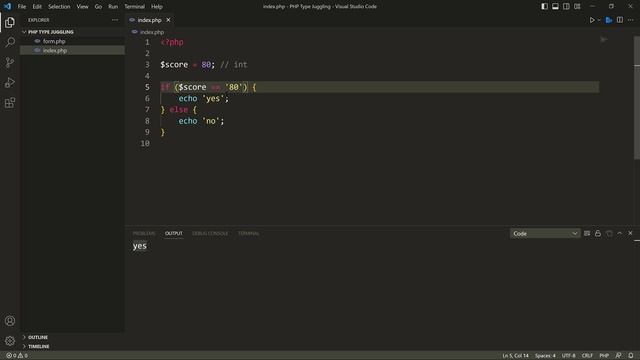Select index.php in the explorer tree
The height and width of the screenshot is (360, 640).
[55, 50]
